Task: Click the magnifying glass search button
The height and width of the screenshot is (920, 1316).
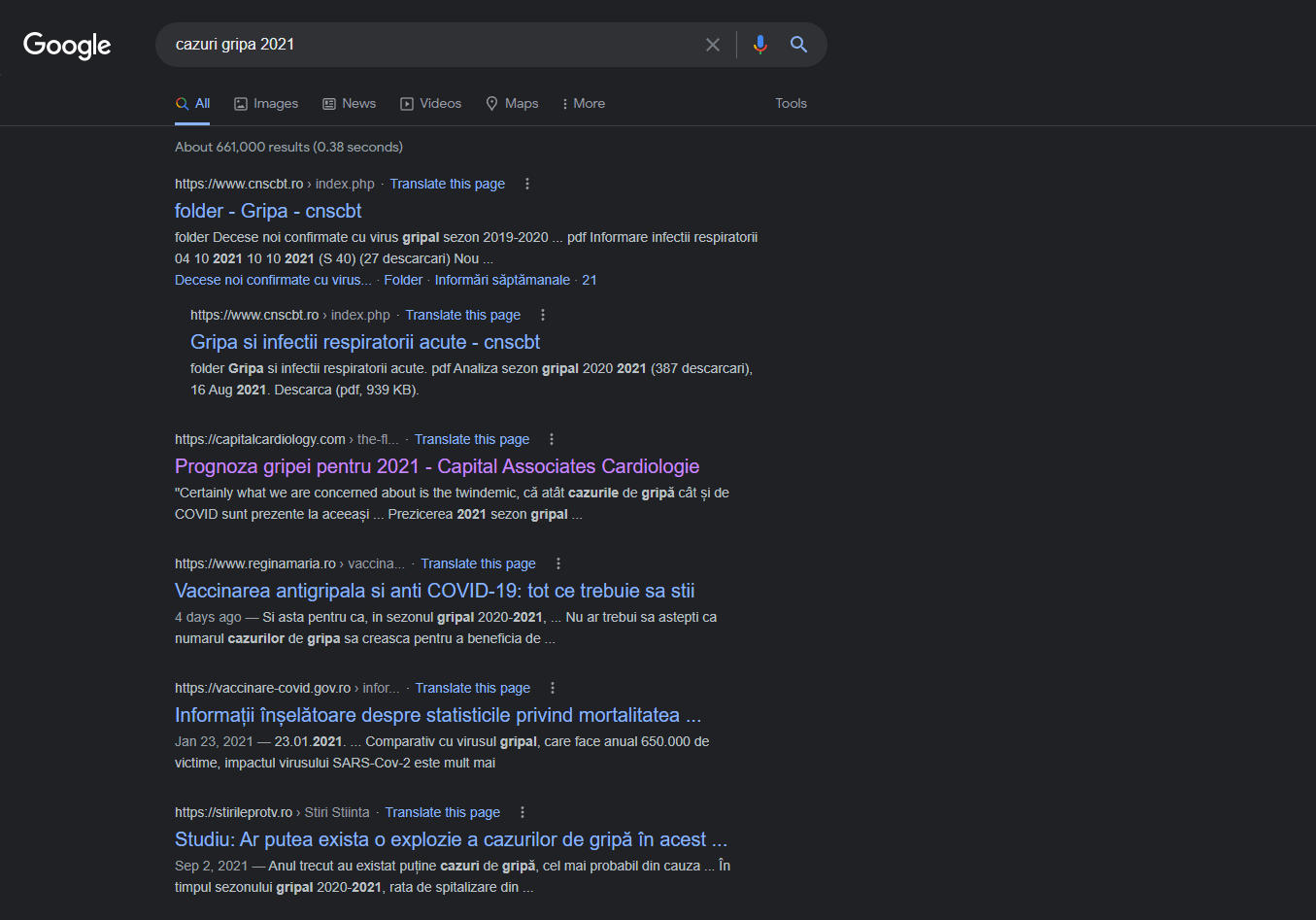Action: tap(798, 45)
